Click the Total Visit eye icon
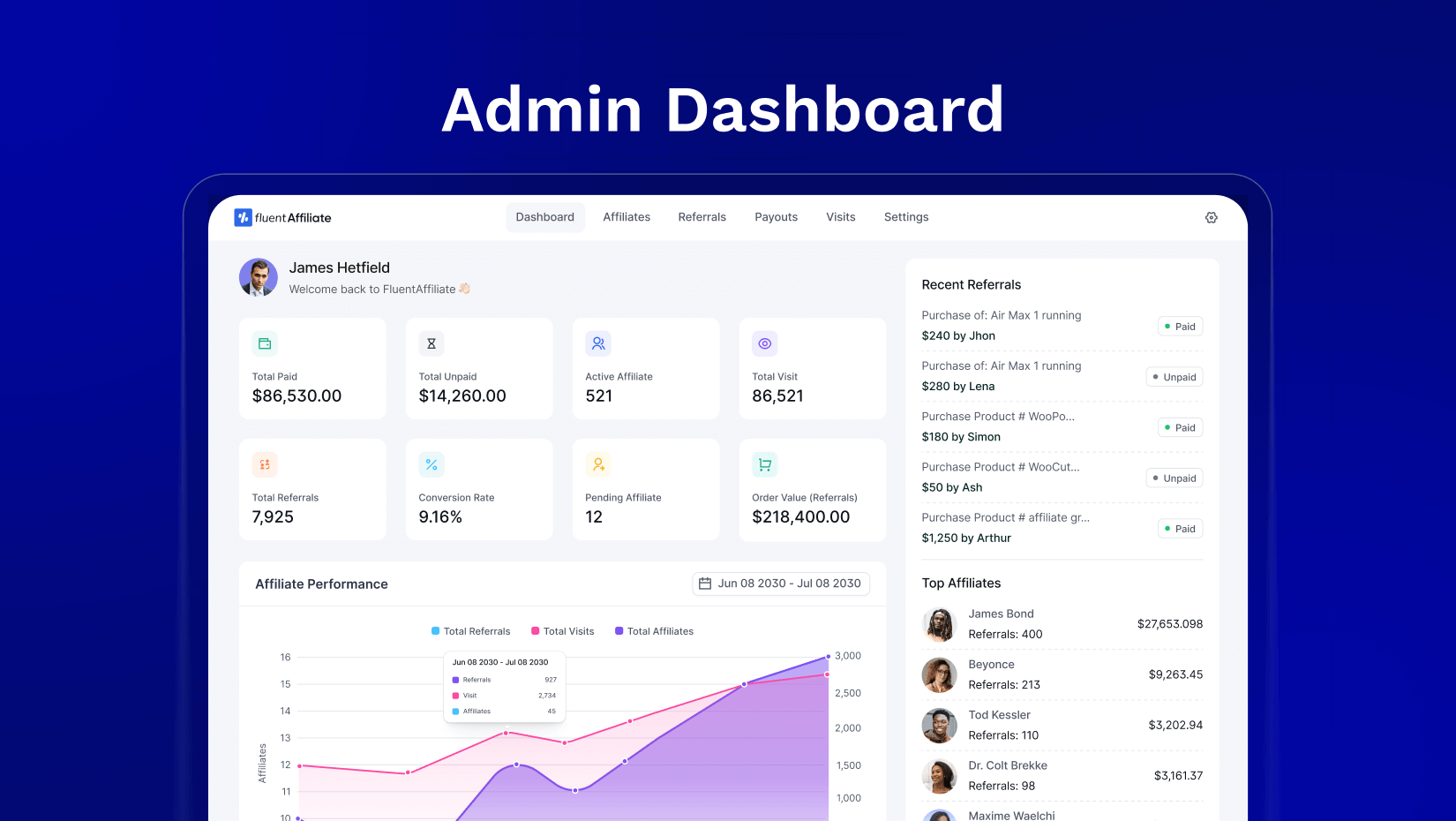This screenshot has height=821, width=1456. [765, 343]
